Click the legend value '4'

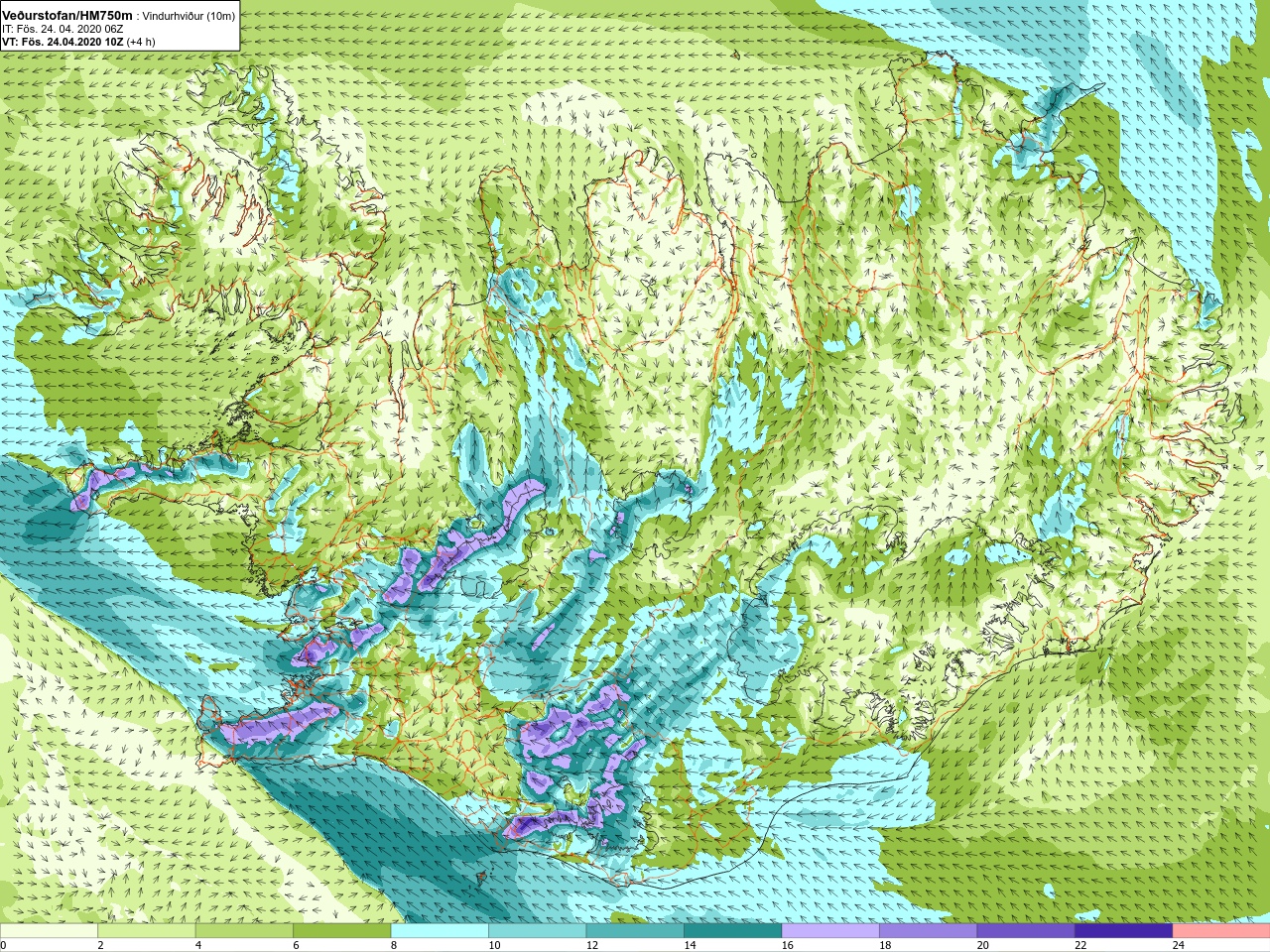(198, 945)
